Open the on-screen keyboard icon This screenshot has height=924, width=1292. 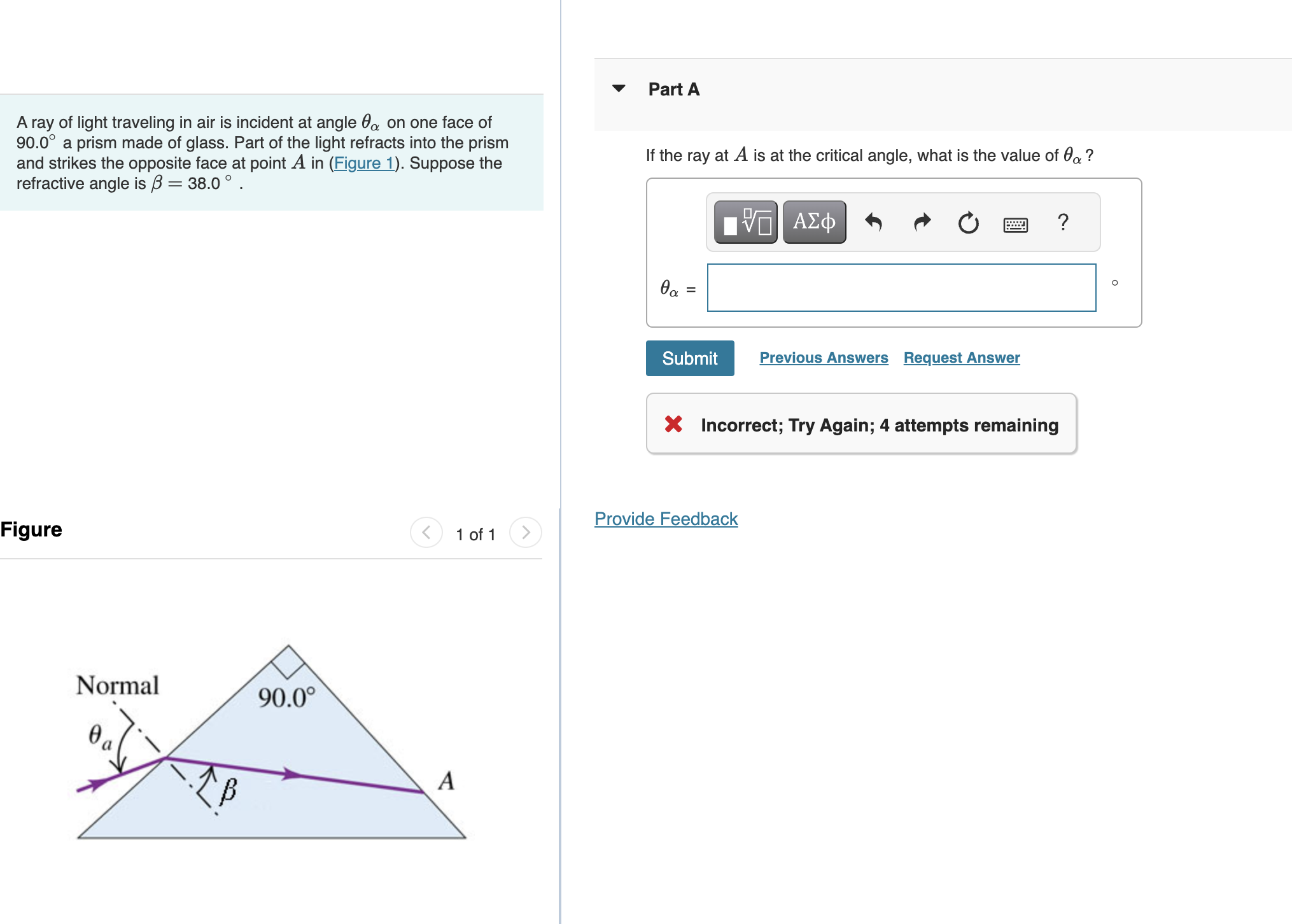coord(1016,223)
